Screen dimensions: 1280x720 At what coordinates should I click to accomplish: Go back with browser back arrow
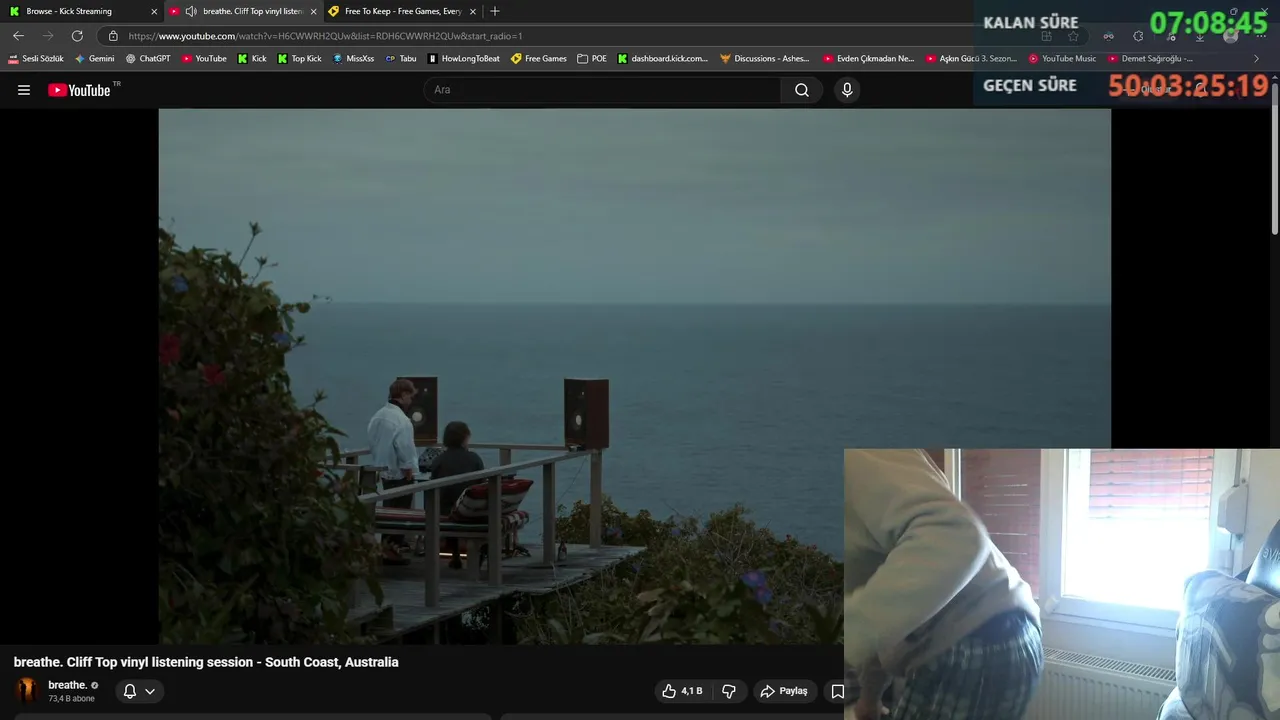(18, 36)
